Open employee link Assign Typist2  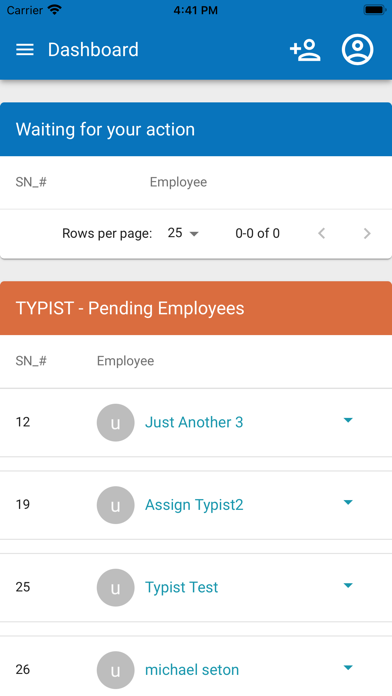[194, 505]
